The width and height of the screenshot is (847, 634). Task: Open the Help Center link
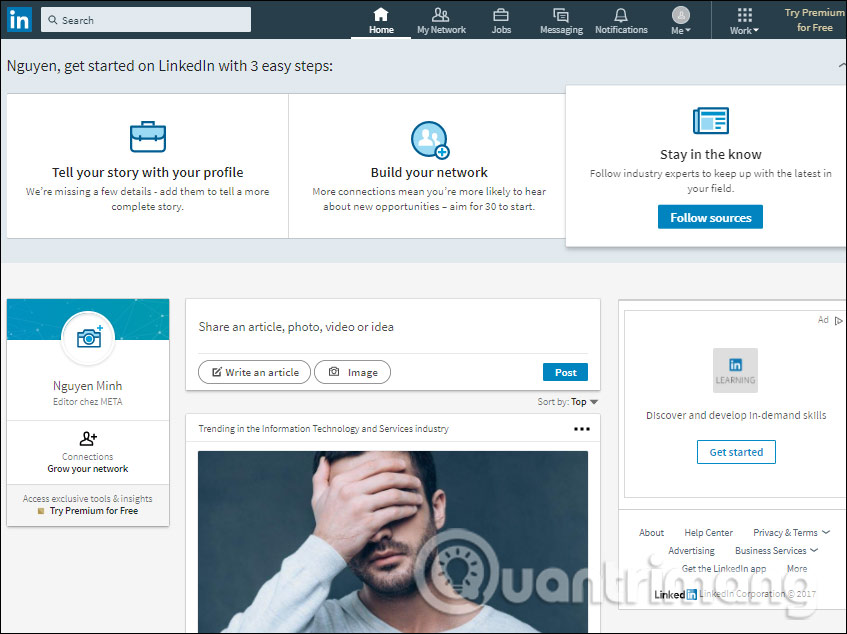708,532
